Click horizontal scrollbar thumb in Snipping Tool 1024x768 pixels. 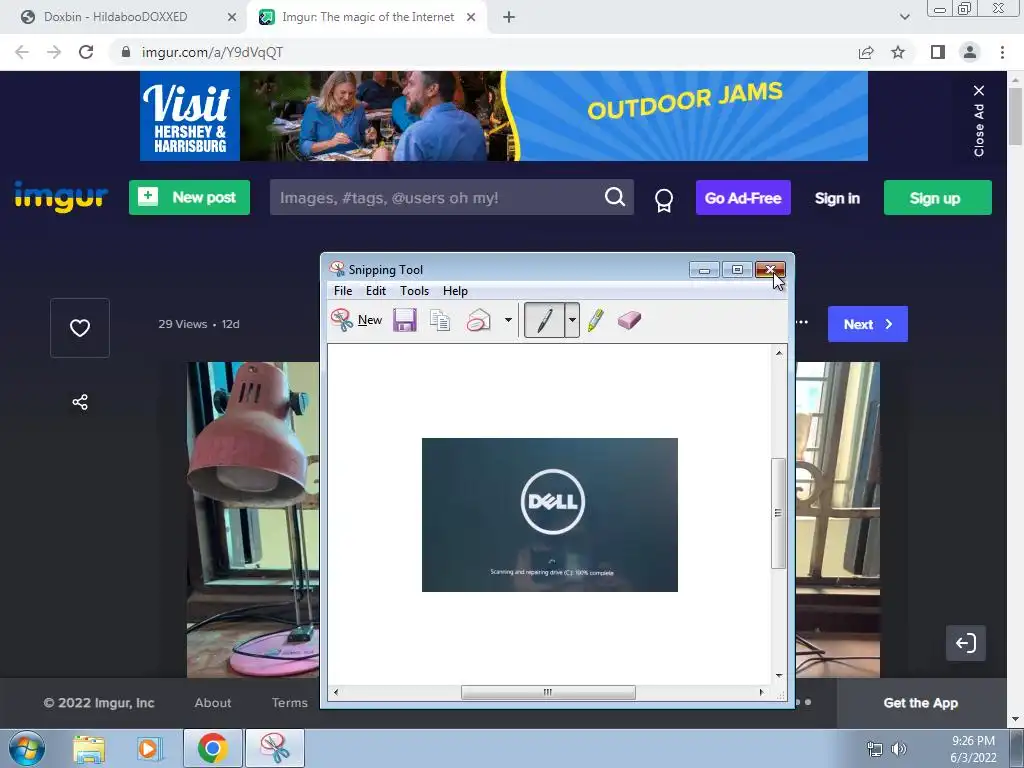click(x=548, y=692)
